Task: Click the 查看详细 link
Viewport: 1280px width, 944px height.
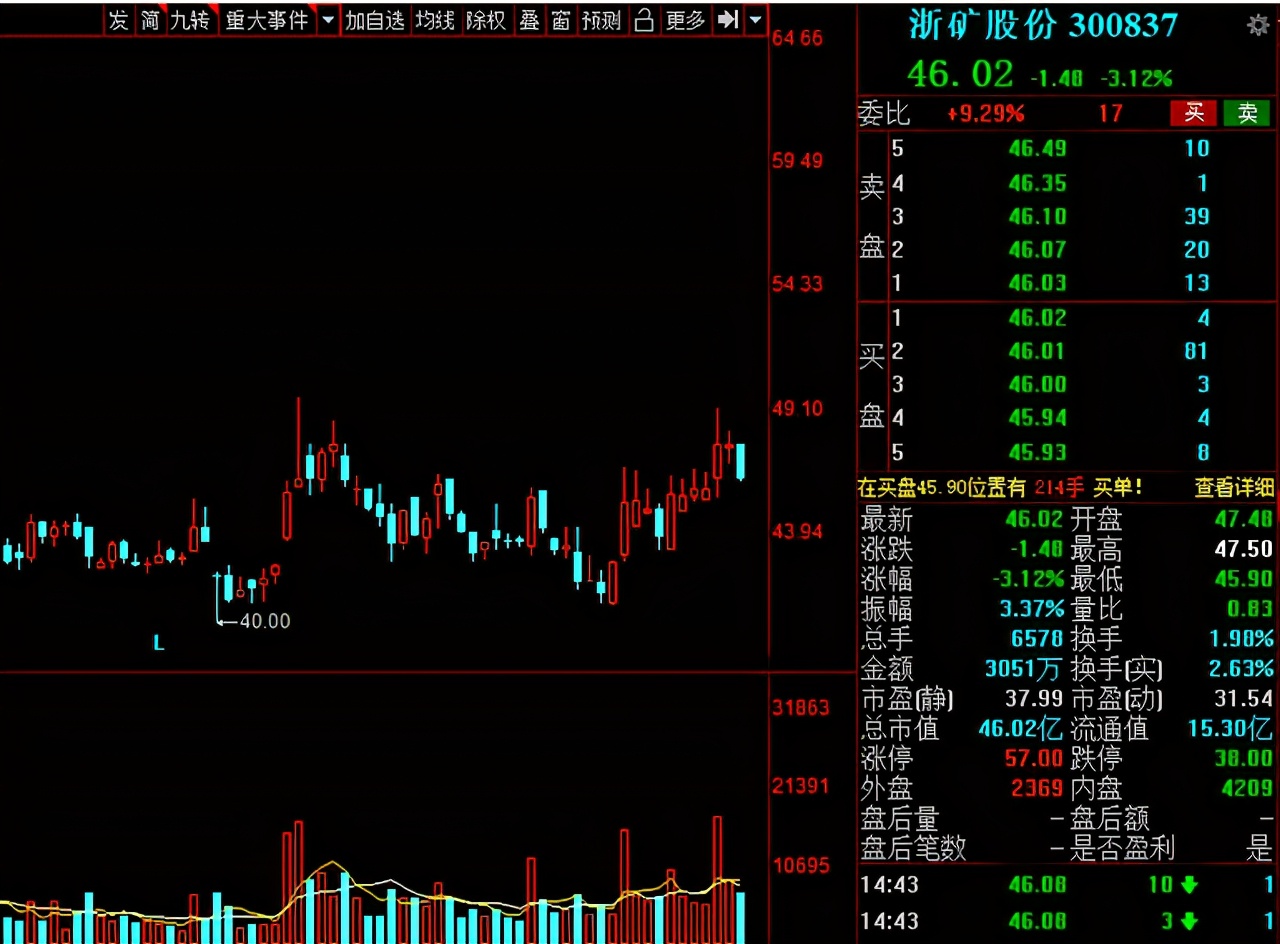Action: click(1235, 487)
